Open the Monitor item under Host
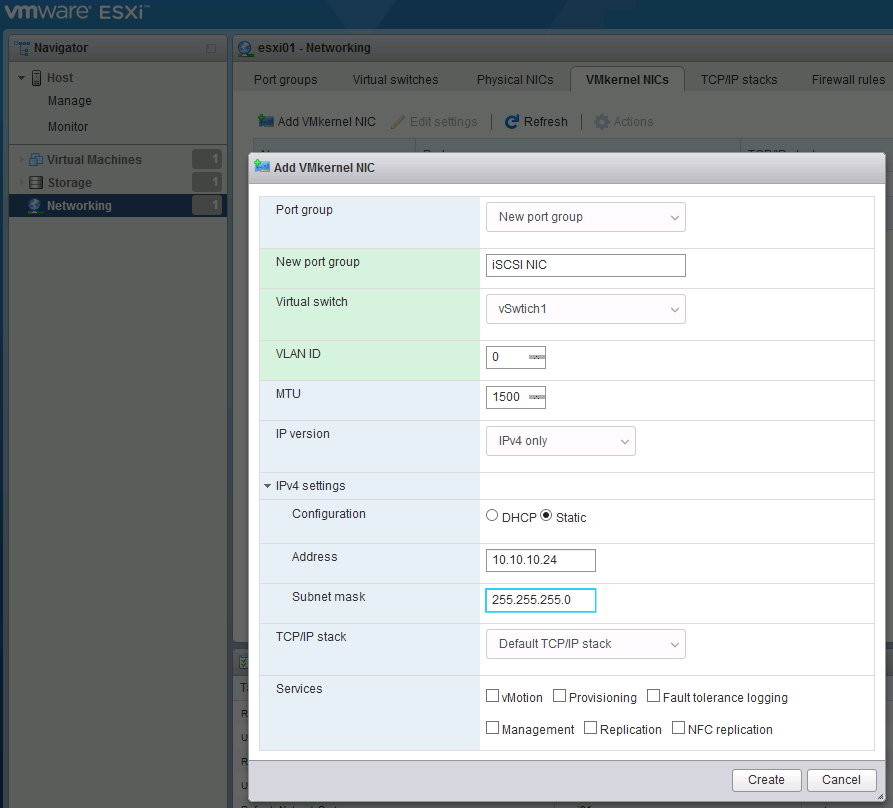 click(68, 126)
